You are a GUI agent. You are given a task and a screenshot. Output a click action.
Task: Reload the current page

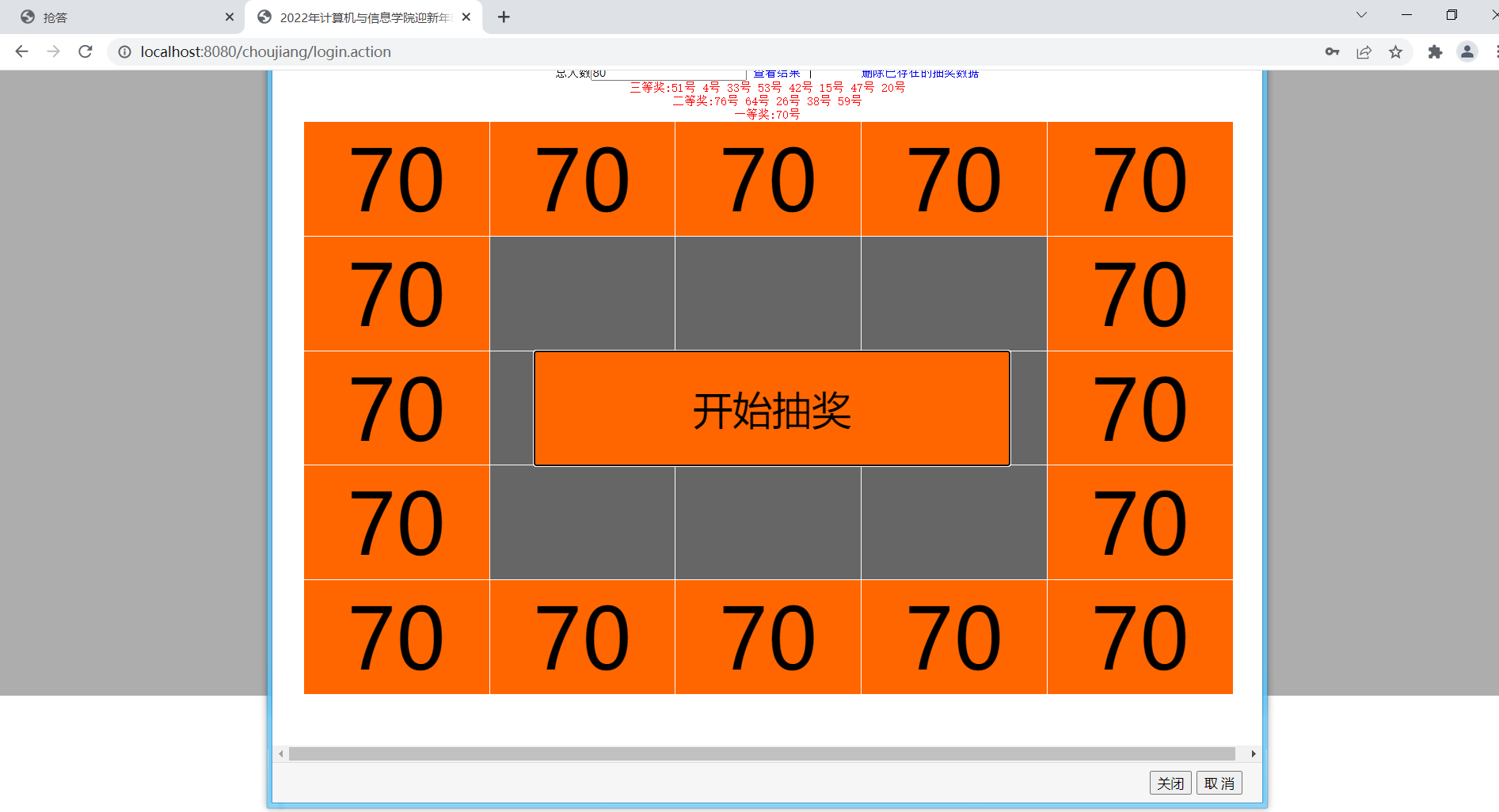click(x=86, y=51)
